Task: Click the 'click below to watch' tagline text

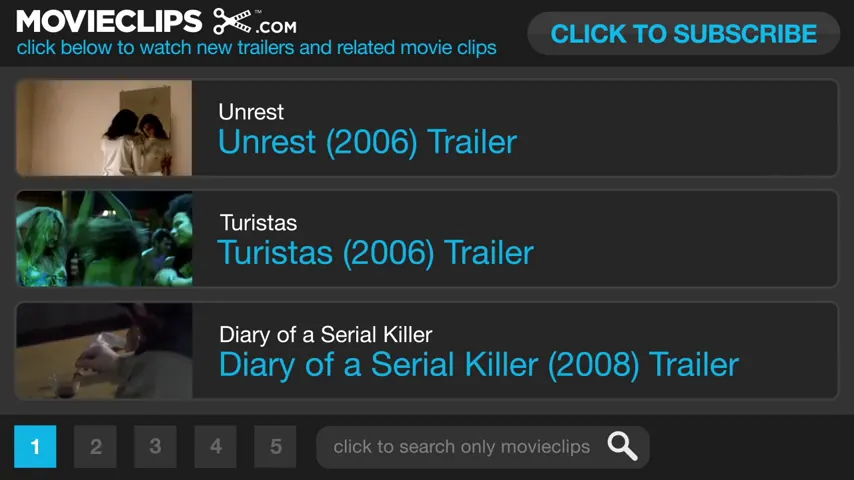Action: [x=256, y=47]
